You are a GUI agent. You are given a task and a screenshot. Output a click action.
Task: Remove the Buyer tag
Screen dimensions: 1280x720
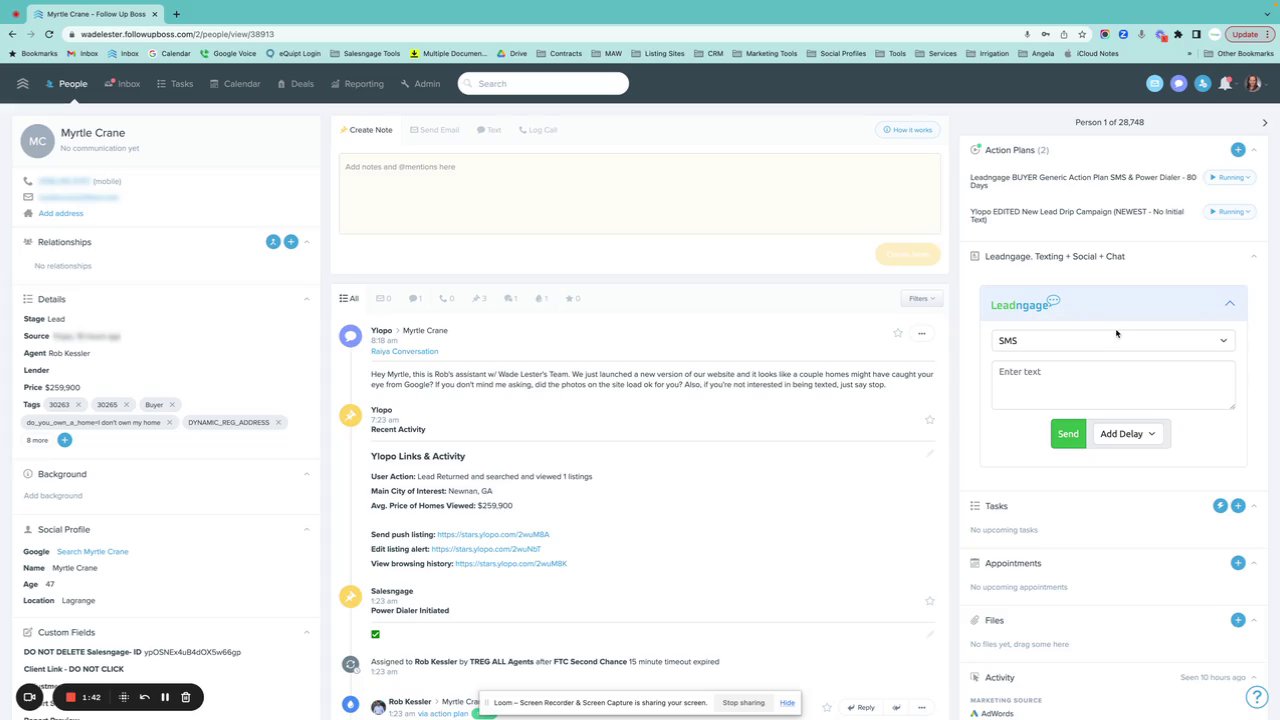point(172,405)
